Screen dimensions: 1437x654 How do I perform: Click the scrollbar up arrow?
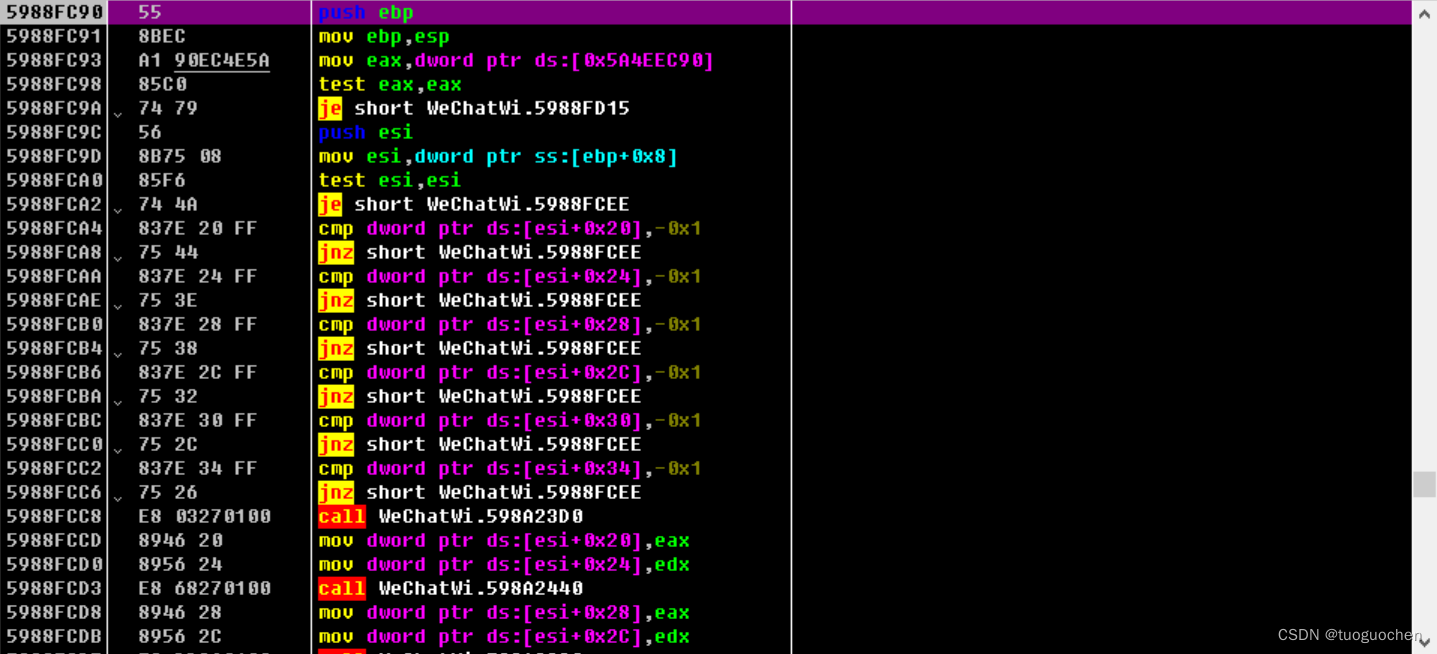(x=1424, y=13)
